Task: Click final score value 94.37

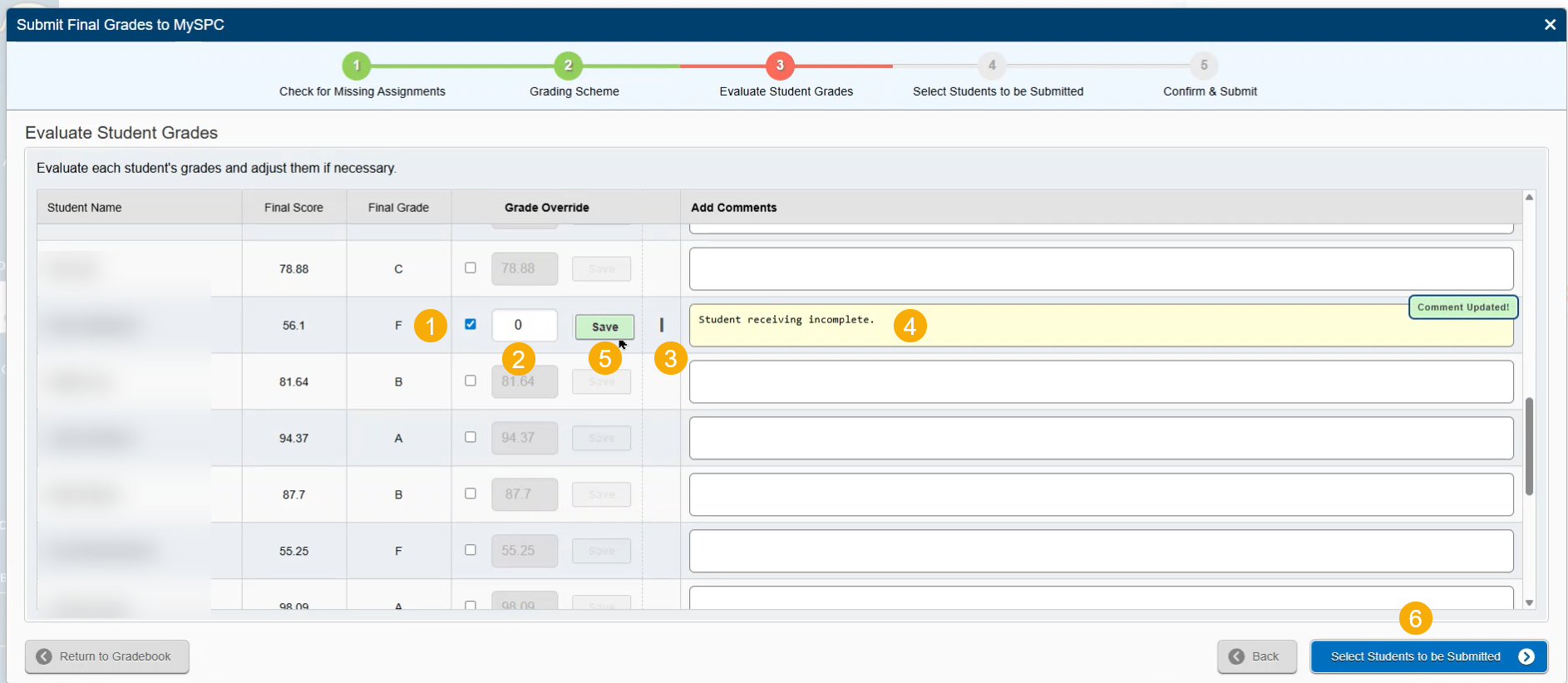Action: point(293,439)
